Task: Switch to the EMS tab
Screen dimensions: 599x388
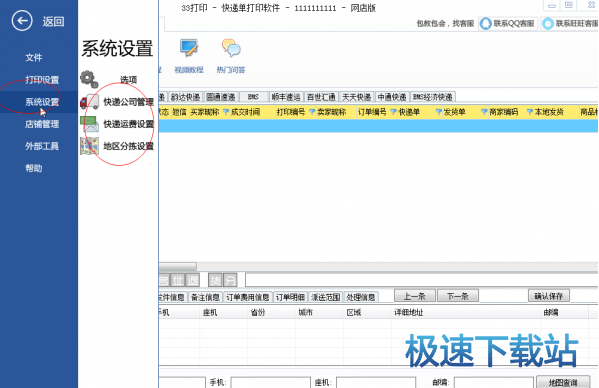Action: point(253,97)
